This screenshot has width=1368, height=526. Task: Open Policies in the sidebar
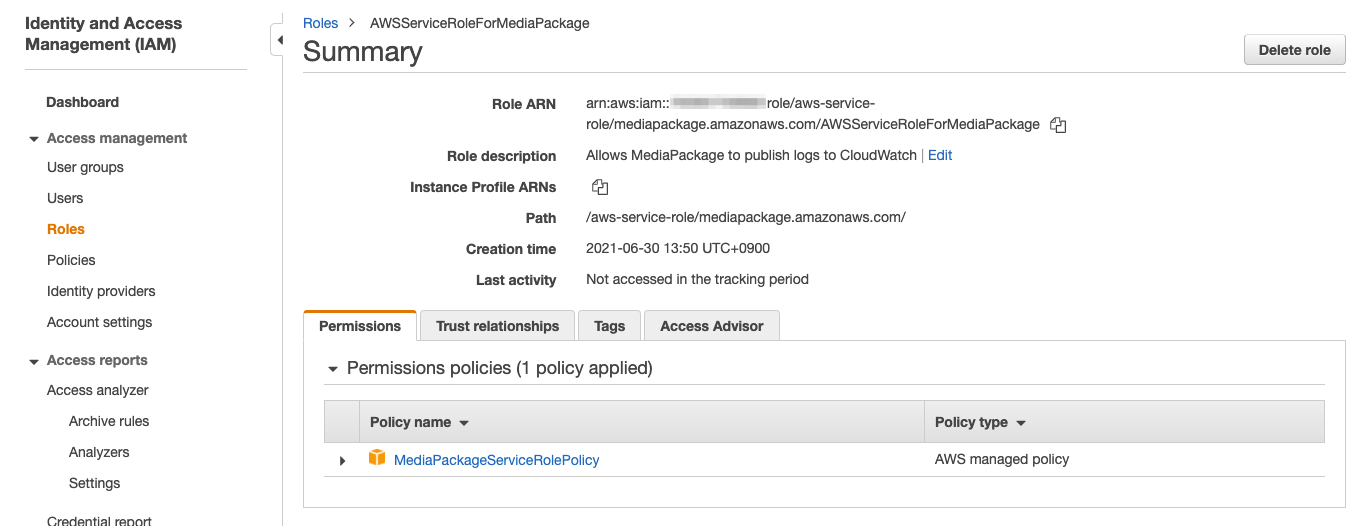(71, 260)
